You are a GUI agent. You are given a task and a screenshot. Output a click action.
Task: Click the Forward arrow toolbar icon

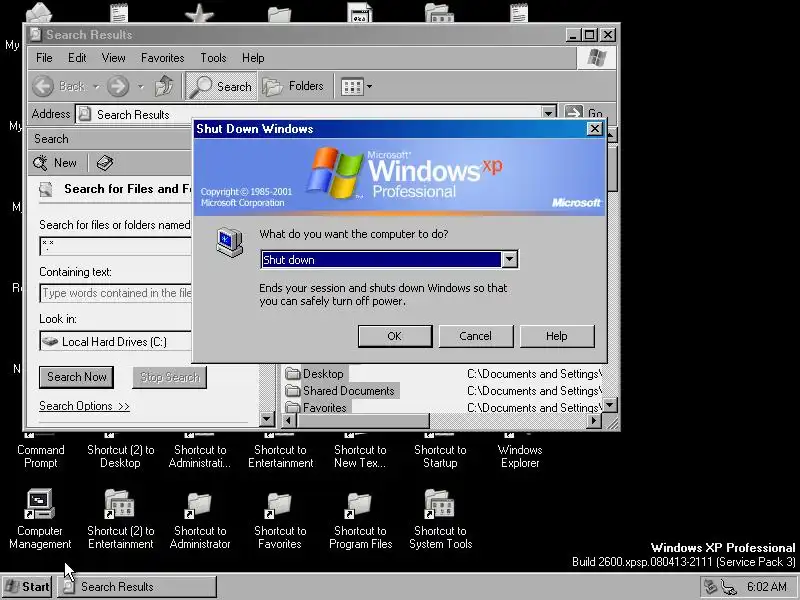(118, 86)
